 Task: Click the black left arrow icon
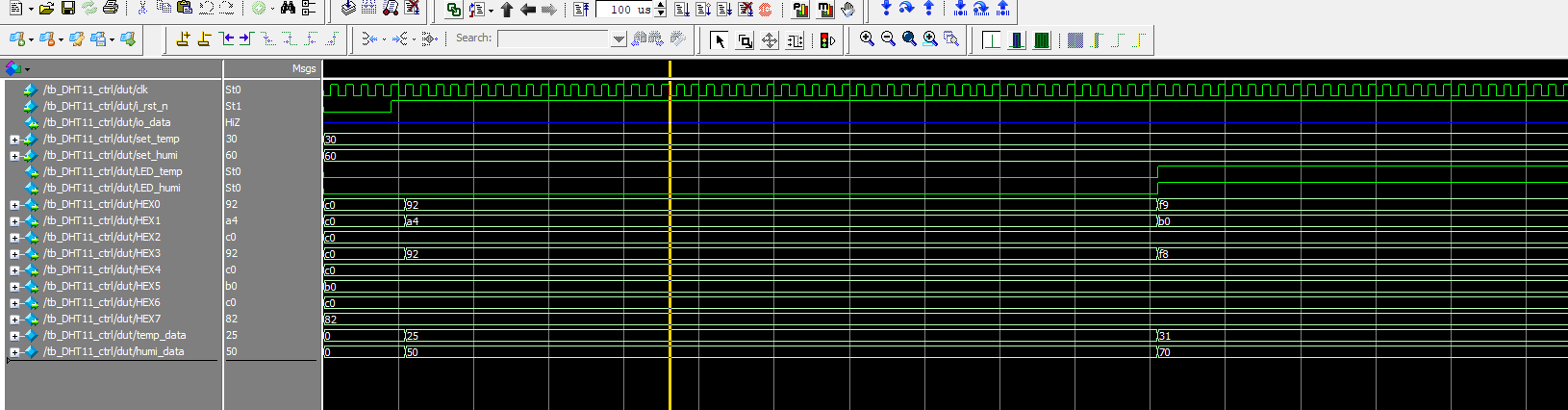click(528, 10)
